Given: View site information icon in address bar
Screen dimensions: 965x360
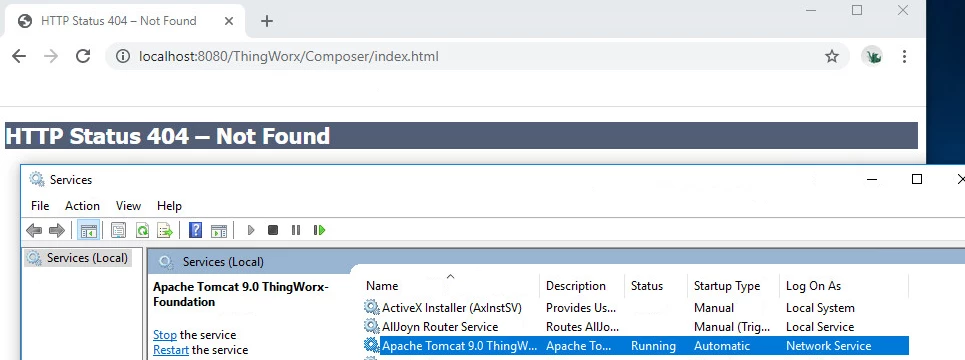Looking at the screenshot, I should tap(123, 57).
